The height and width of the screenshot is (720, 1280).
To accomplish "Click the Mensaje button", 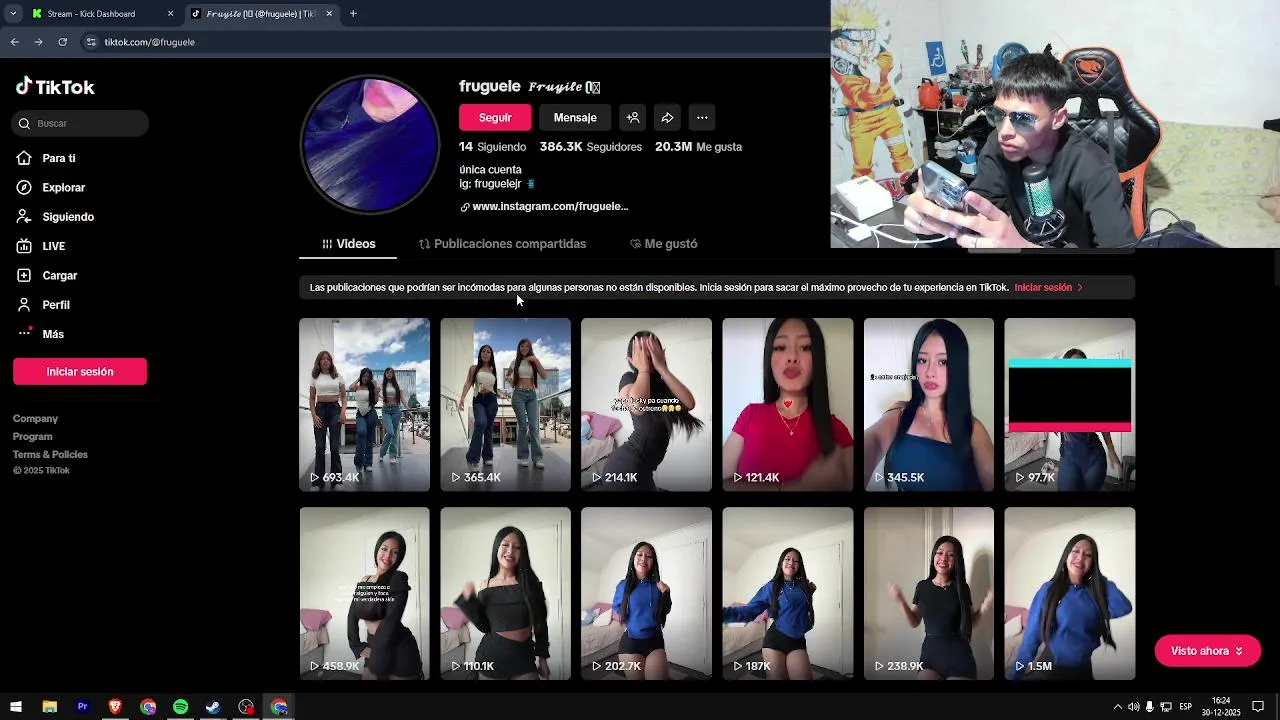I will [575, 117].
